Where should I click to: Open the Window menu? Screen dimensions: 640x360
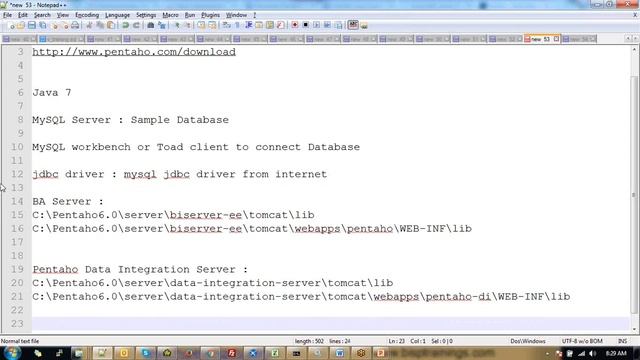[236, 15]
